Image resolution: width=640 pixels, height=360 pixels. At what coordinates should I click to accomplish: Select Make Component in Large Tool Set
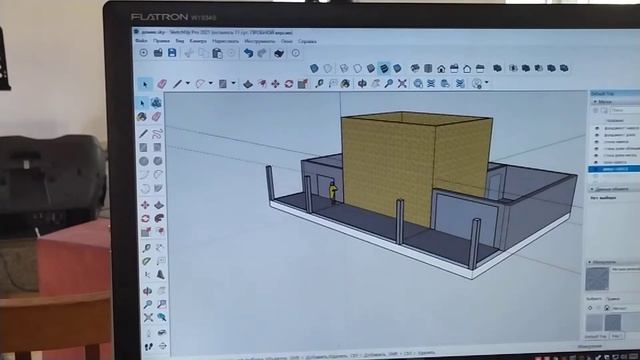pos(156,102)
